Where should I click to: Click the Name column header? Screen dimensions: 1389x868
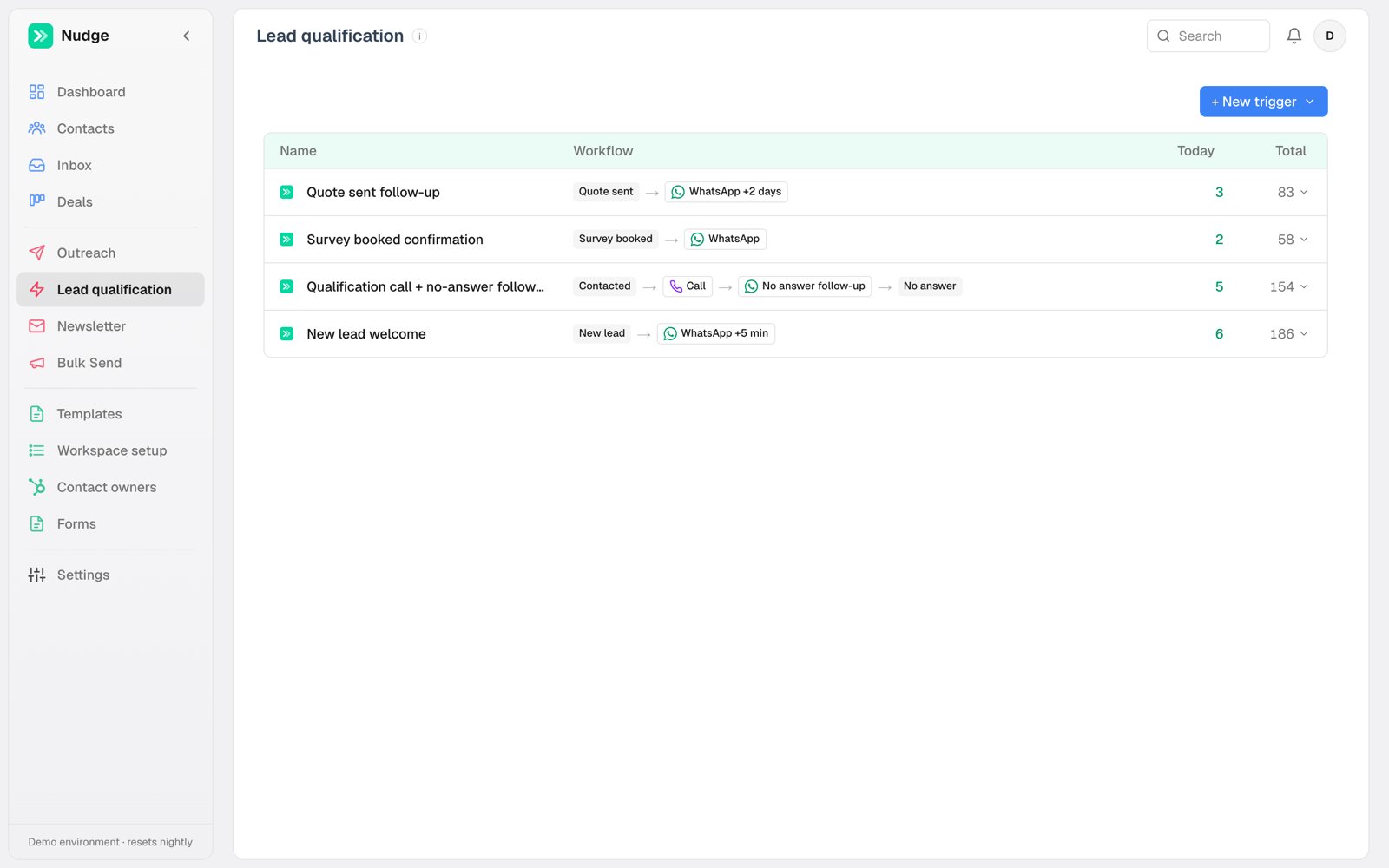[x=298, y=151]
